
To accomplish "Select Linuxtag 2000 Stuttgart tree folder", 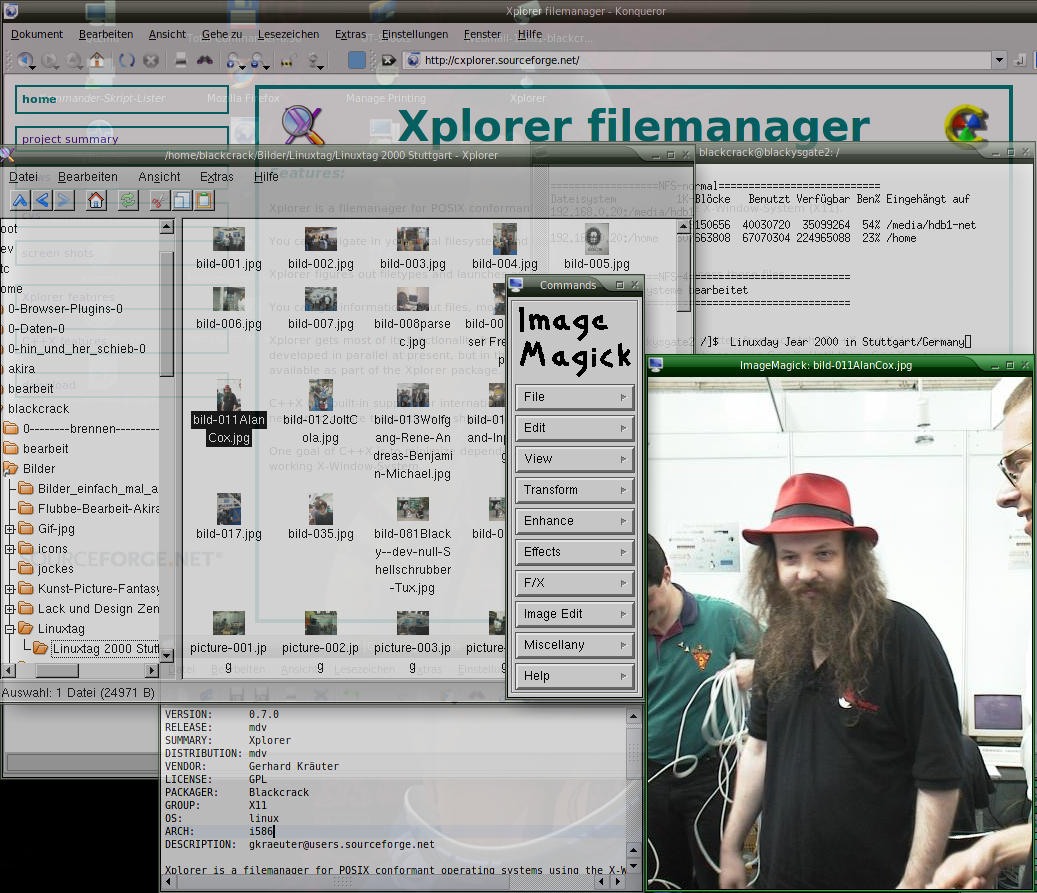I will pos(105,649).
